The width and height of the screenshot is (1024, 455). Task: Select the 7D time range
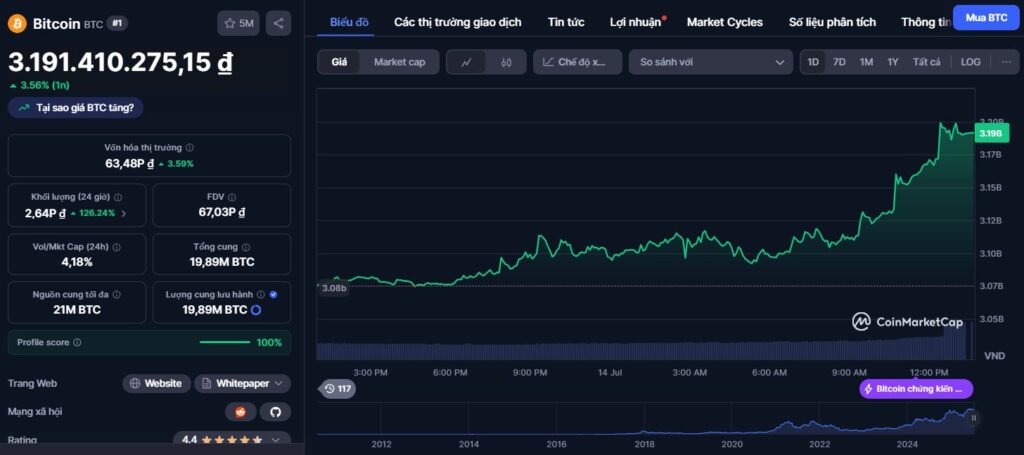[x=839, y=62]
